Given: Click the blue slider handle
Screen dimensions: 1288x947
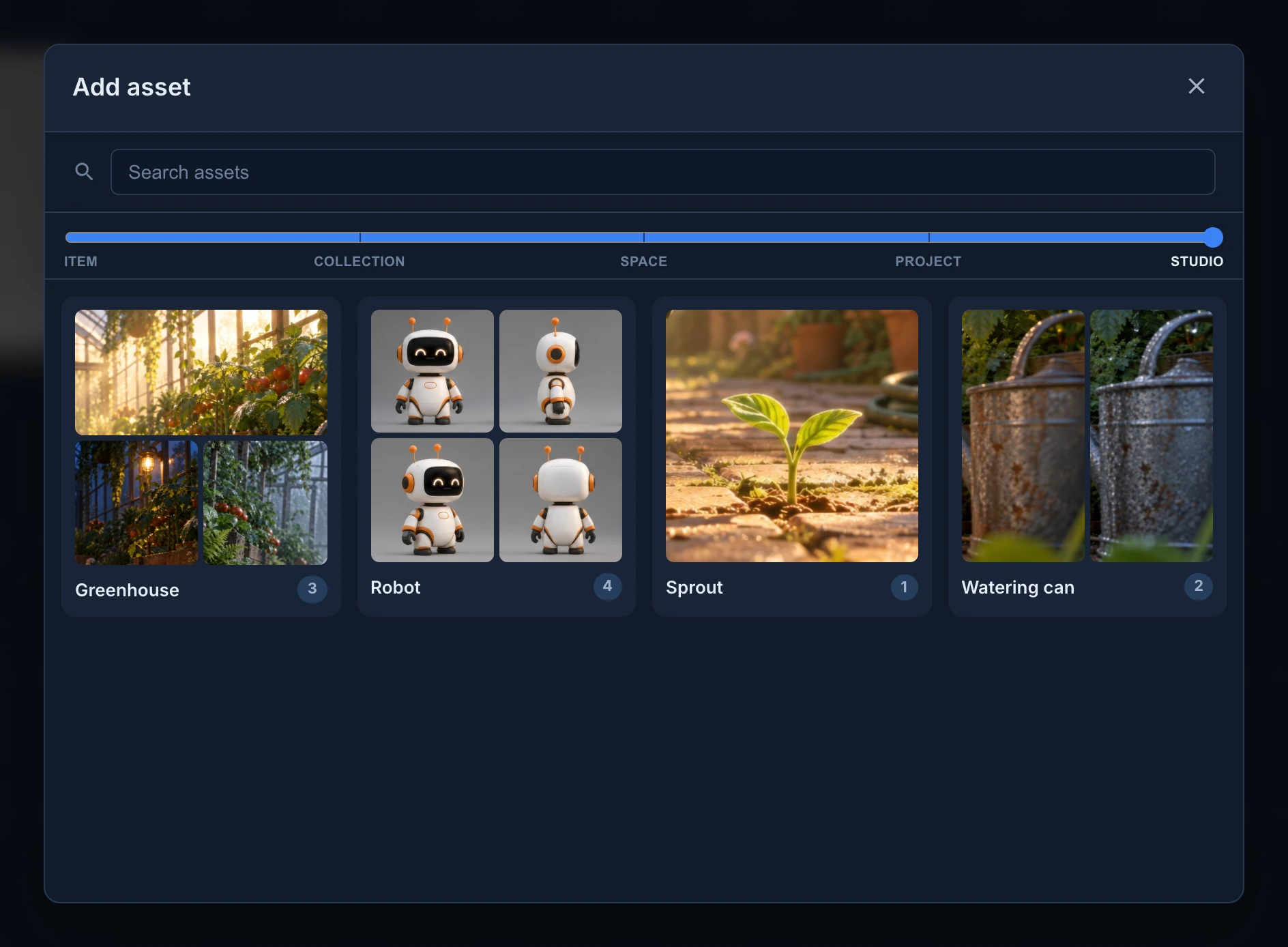Looking at the screenshot, I should pos(1213,237).
